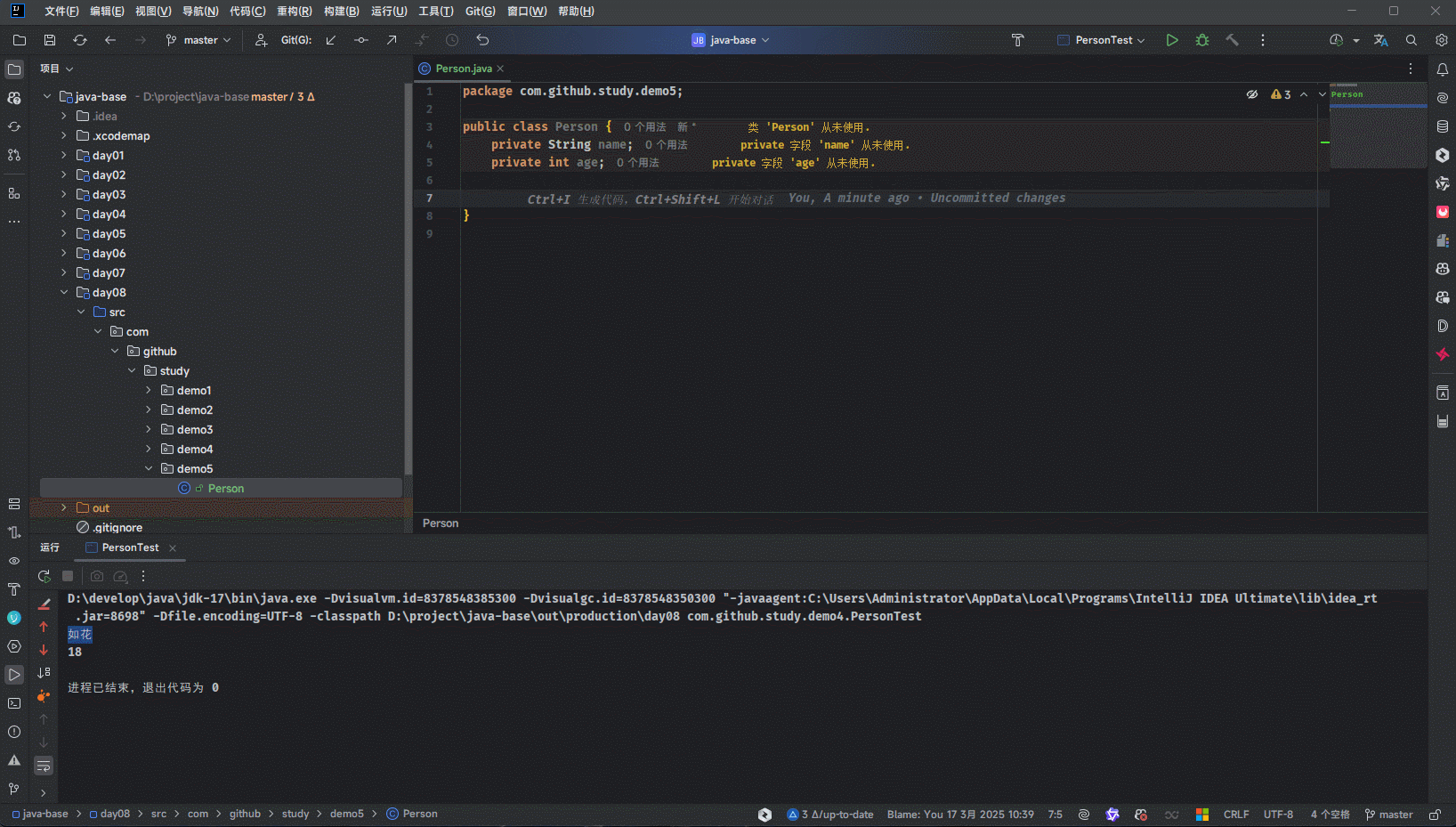Image resolution: width=1456 pixels, height=827 pixels.
Task: Expand the day01 folder
Action: (64, 156)
